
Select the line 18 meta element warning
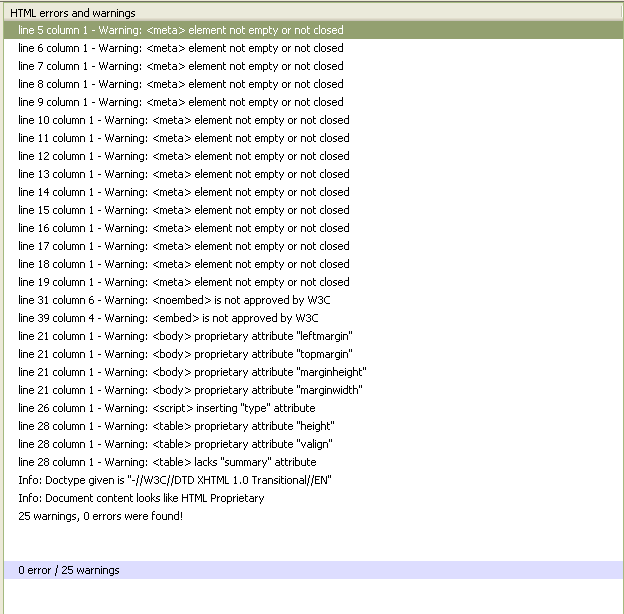click(313, 264)
